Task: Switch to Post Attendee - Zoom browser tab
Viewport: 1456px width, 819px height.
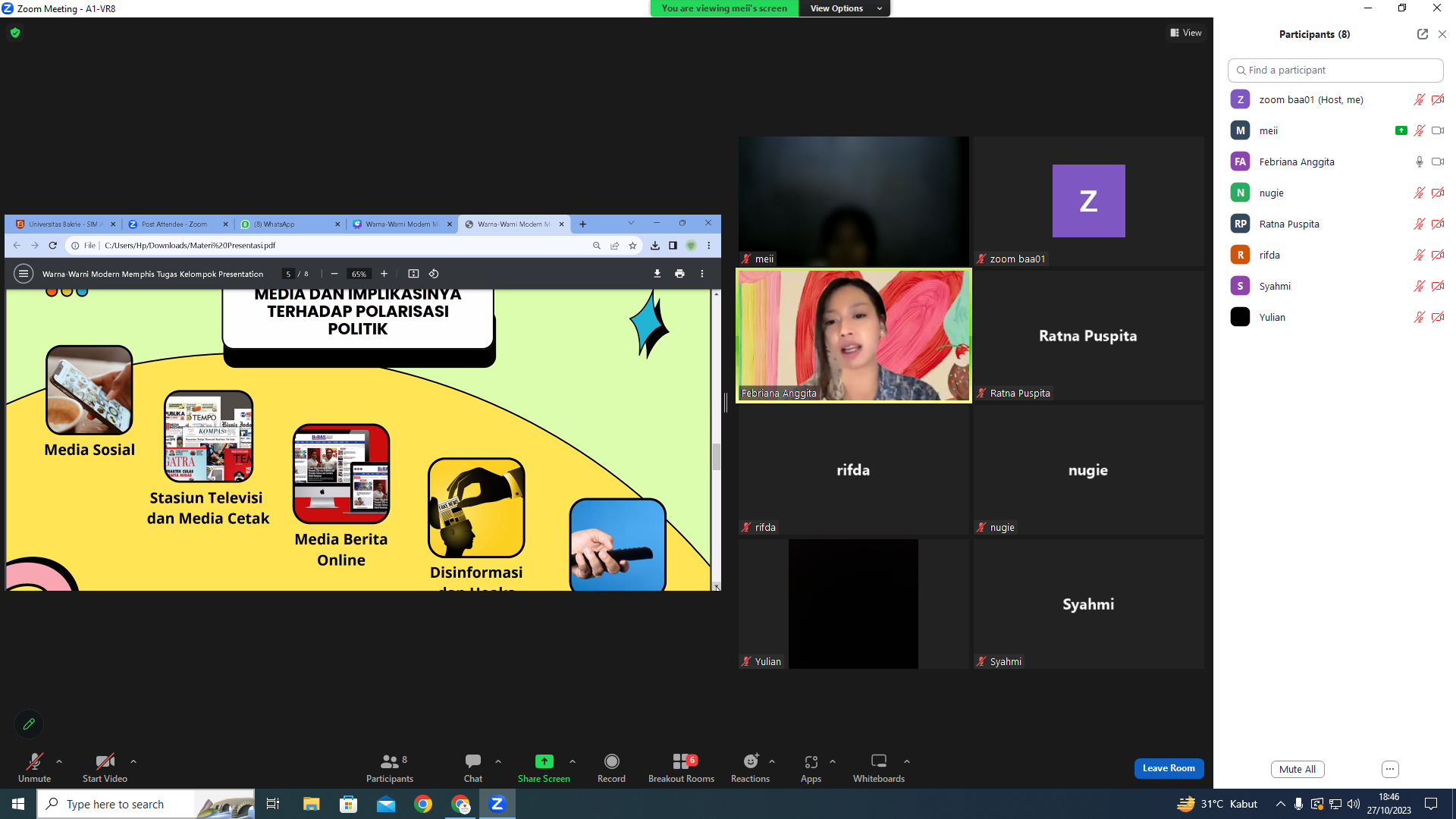Action: pos(177,224)
